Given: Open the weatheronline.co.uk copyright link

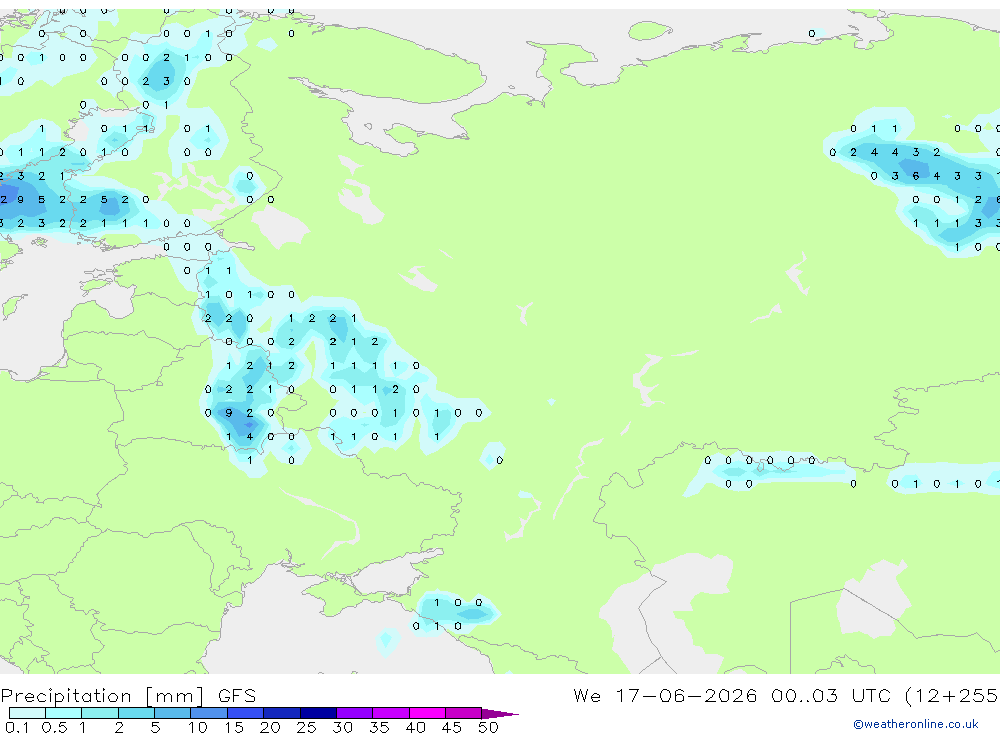Looking at the screenshot, I should [916, 724].
